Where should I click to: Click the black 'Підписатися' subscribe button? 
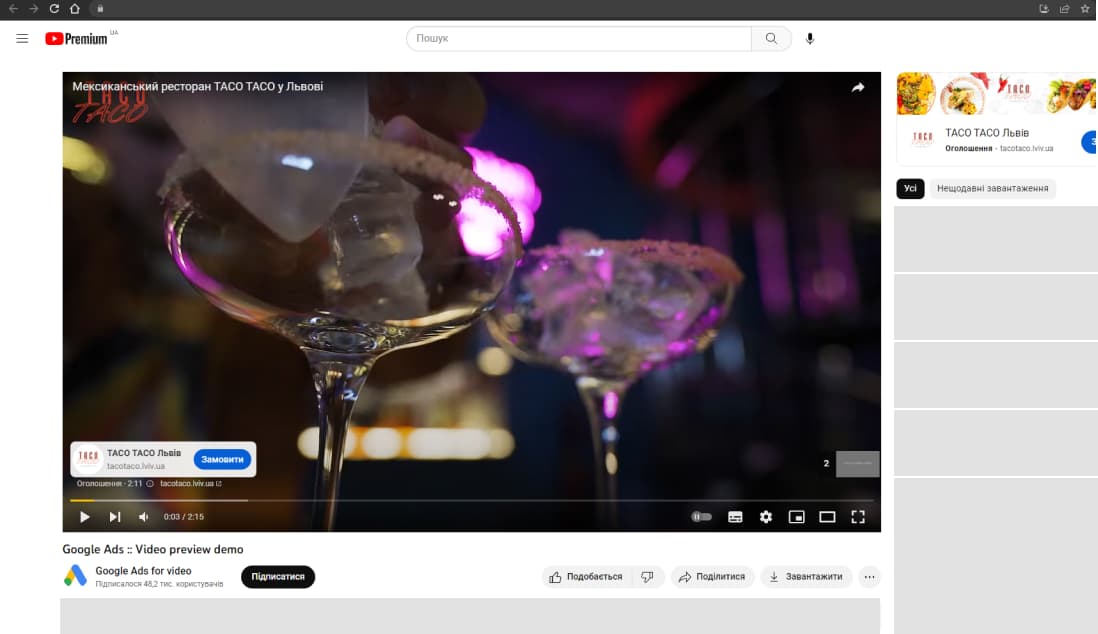[x=278, y=577]
